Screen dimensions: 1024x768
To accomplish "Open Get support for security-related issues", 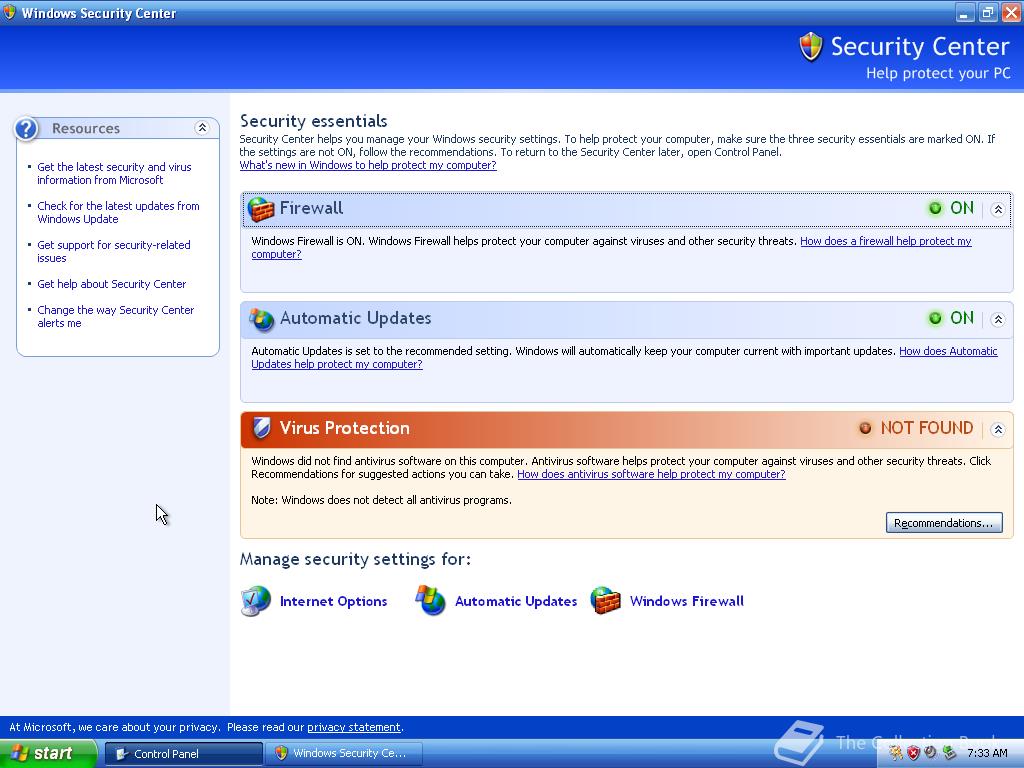I will pos(114,251).
